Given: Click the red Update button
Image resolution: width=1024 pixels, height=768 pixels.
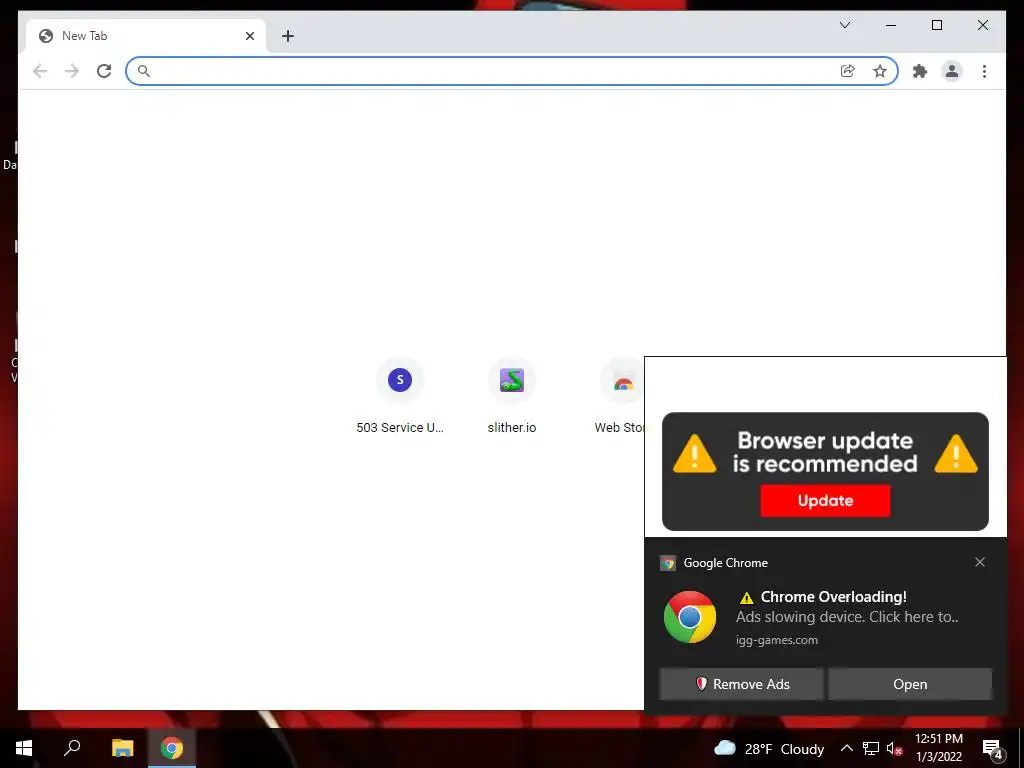Looking at the screenshot, I should point(825,500).
